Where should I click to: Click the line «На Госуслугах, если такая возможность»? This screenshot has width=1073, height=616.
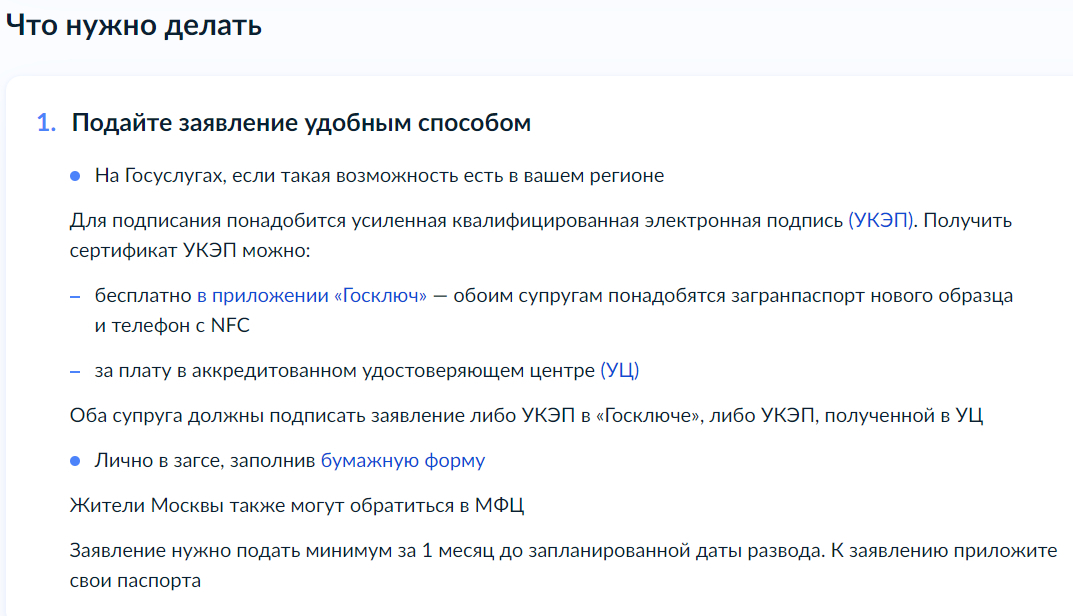379,176
